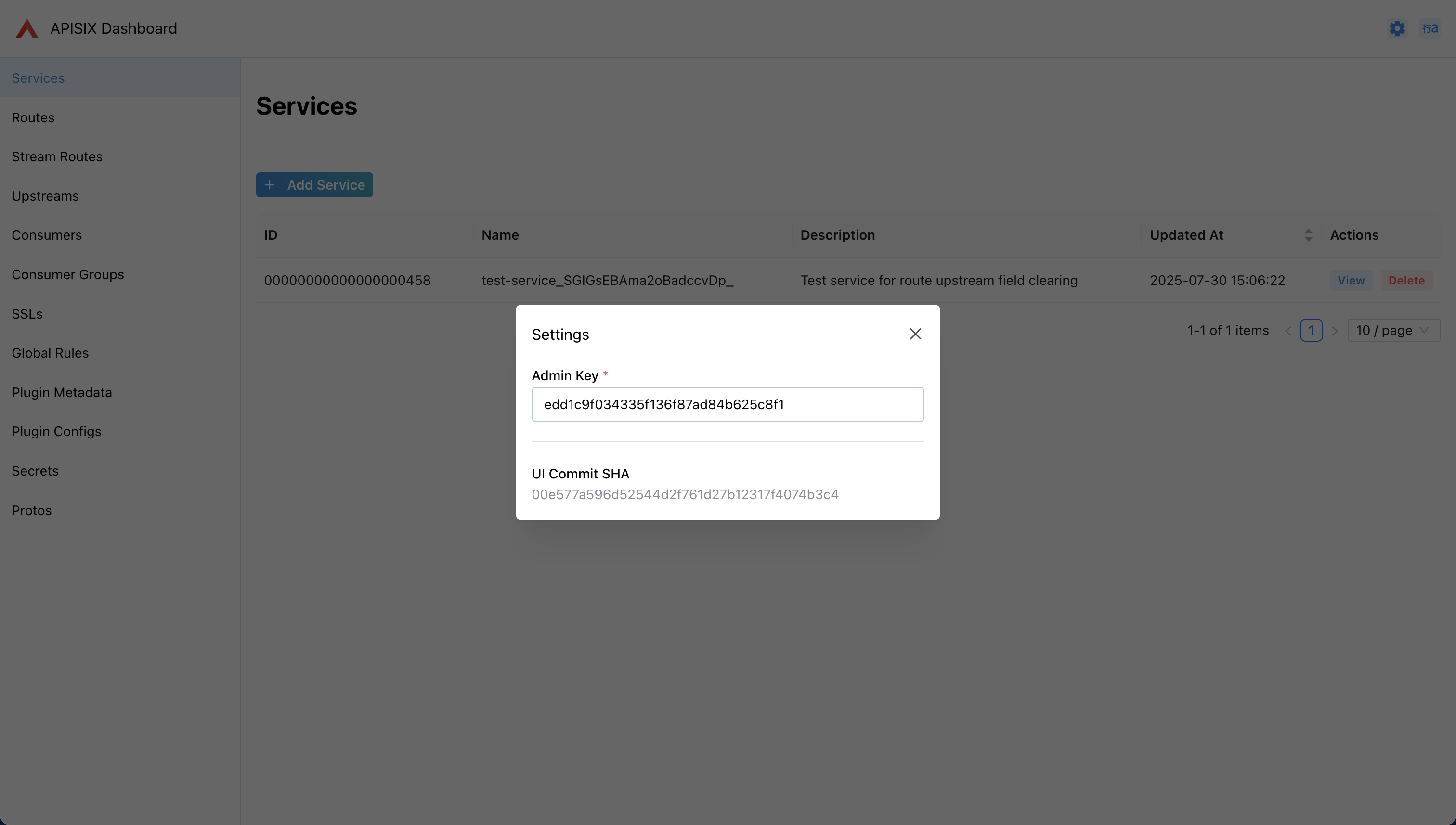Sort by Updated At column
Screen dimensions: 1456x825
click(1308, 235)
